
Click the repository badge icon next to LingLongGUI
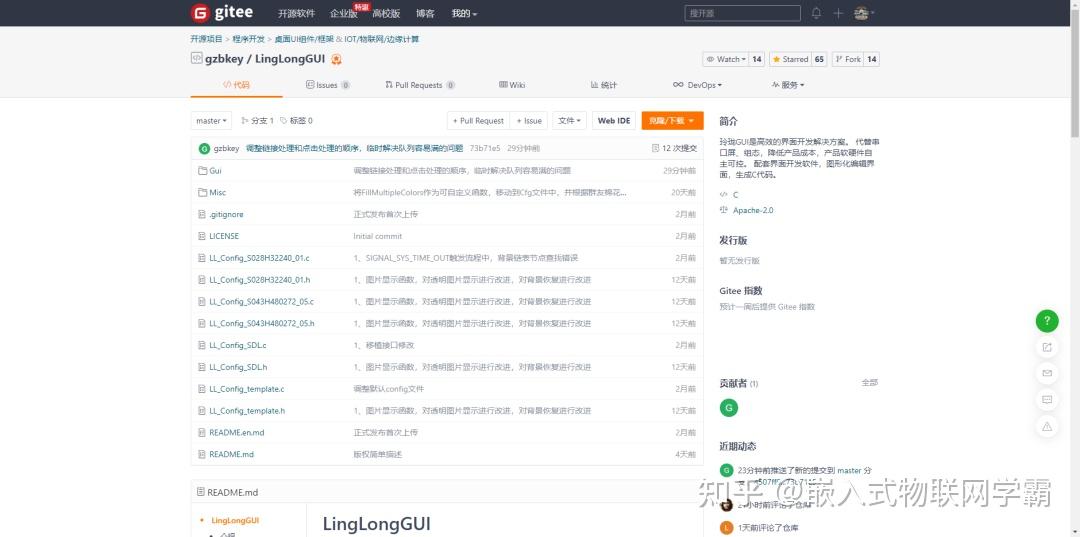click(x=336, y=59)
